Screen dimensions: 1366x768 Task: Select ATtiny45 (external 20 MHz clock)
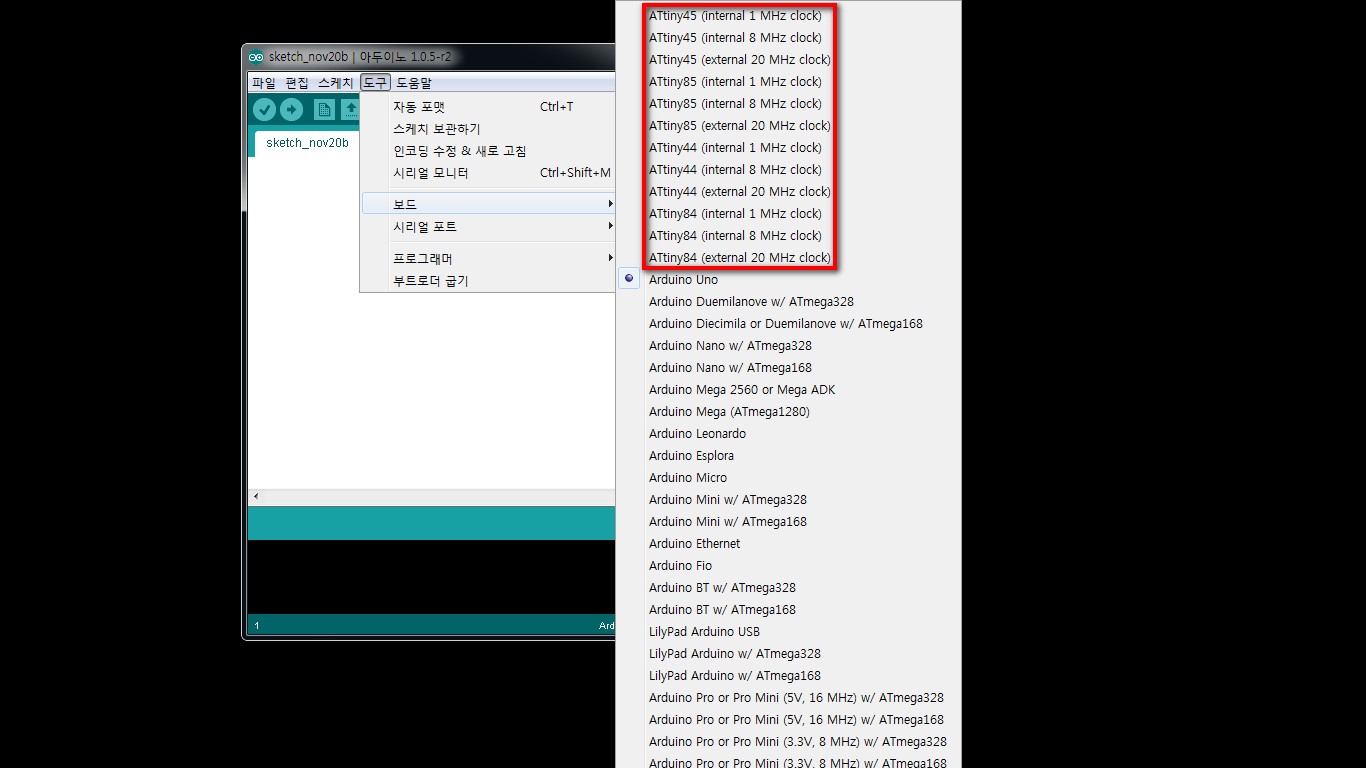(788, 60)
